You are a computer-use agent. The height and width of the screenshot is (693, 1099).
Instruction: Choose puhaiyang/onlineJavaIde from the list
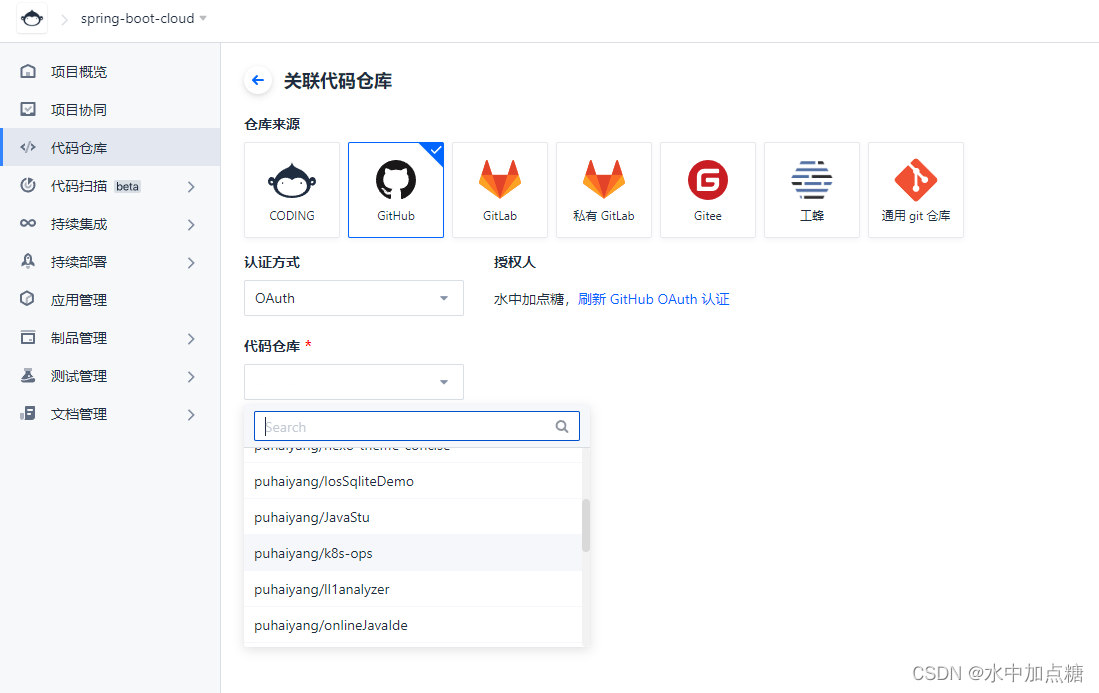pos(413,625)
